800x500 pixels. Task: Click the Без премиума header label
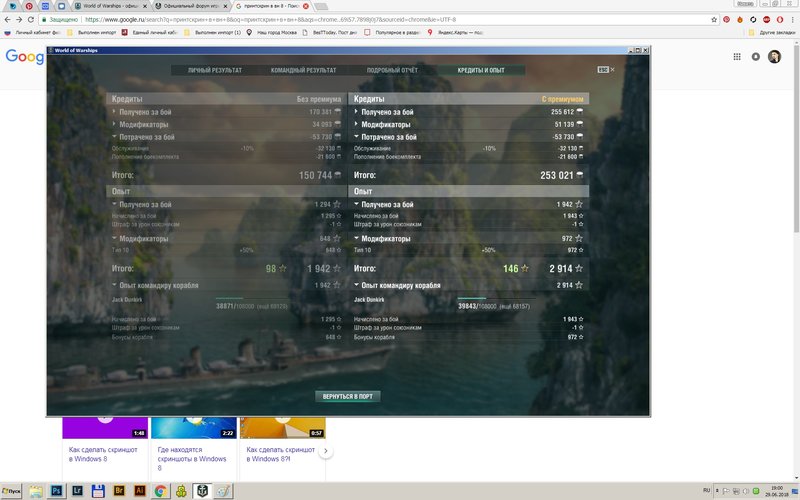point(319,99)
